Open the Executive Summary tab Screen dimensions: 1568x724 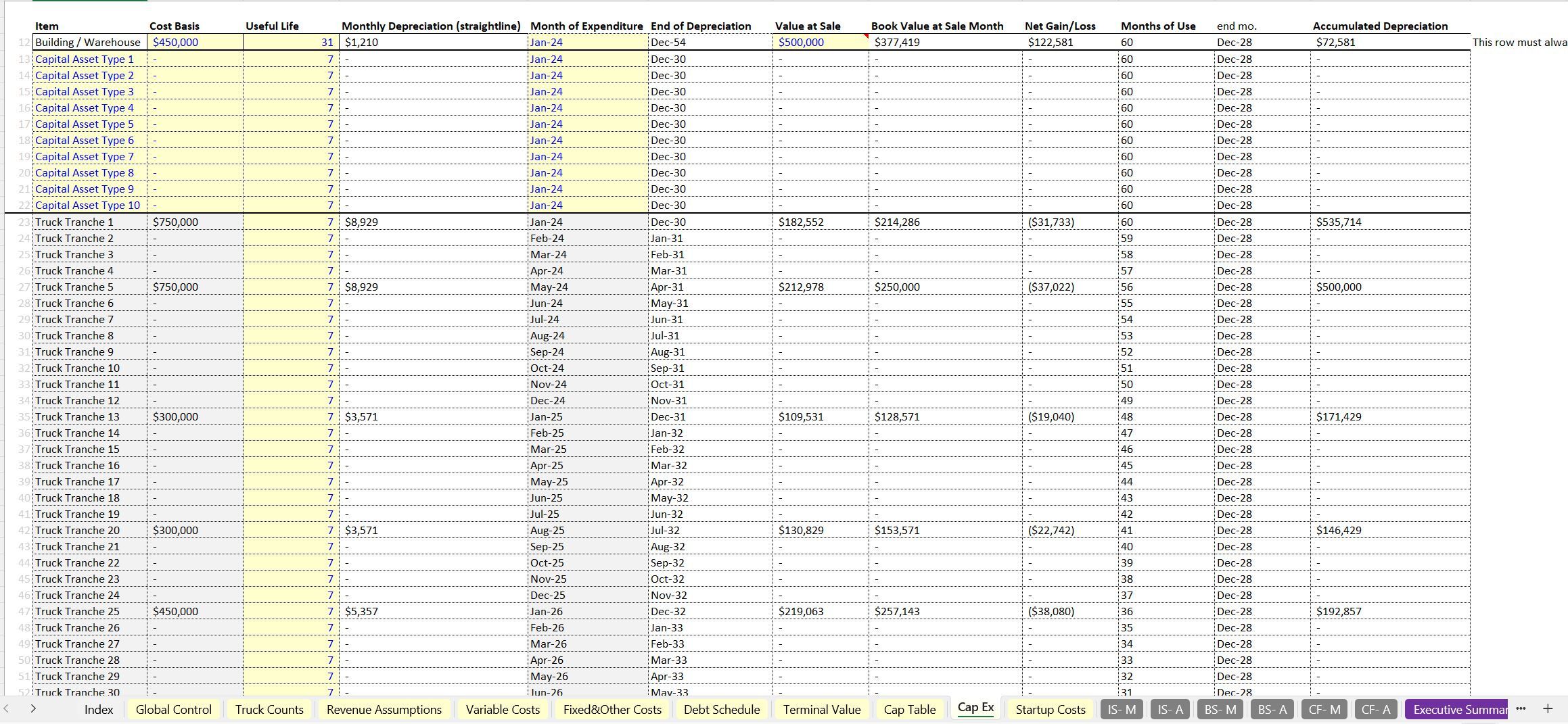pyautogui.click(x=1456, y=709)
